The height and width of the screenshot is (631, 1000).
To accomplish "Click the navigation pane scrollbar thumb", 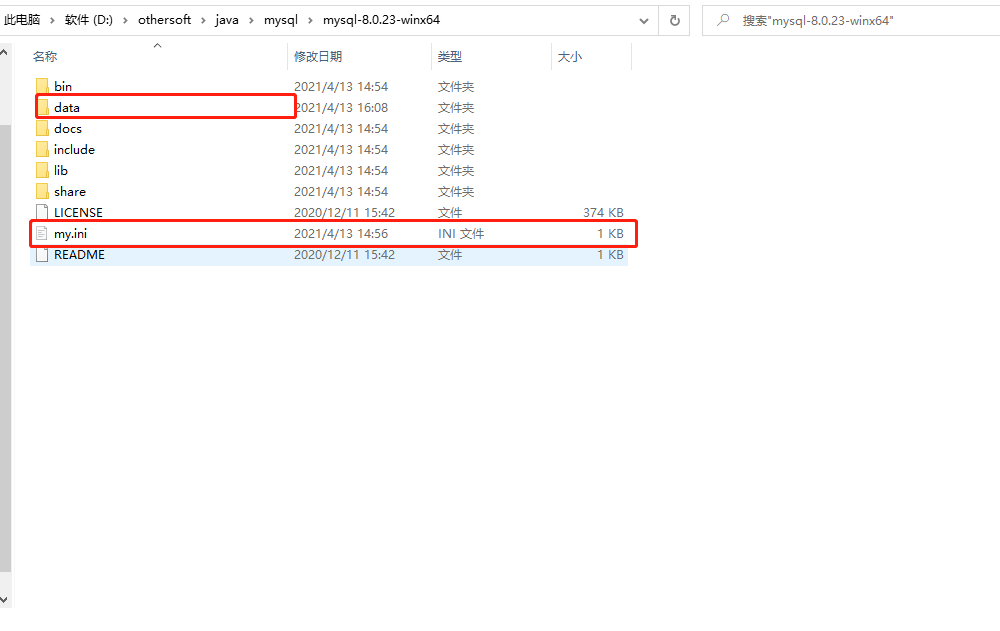I will (5, 348).
